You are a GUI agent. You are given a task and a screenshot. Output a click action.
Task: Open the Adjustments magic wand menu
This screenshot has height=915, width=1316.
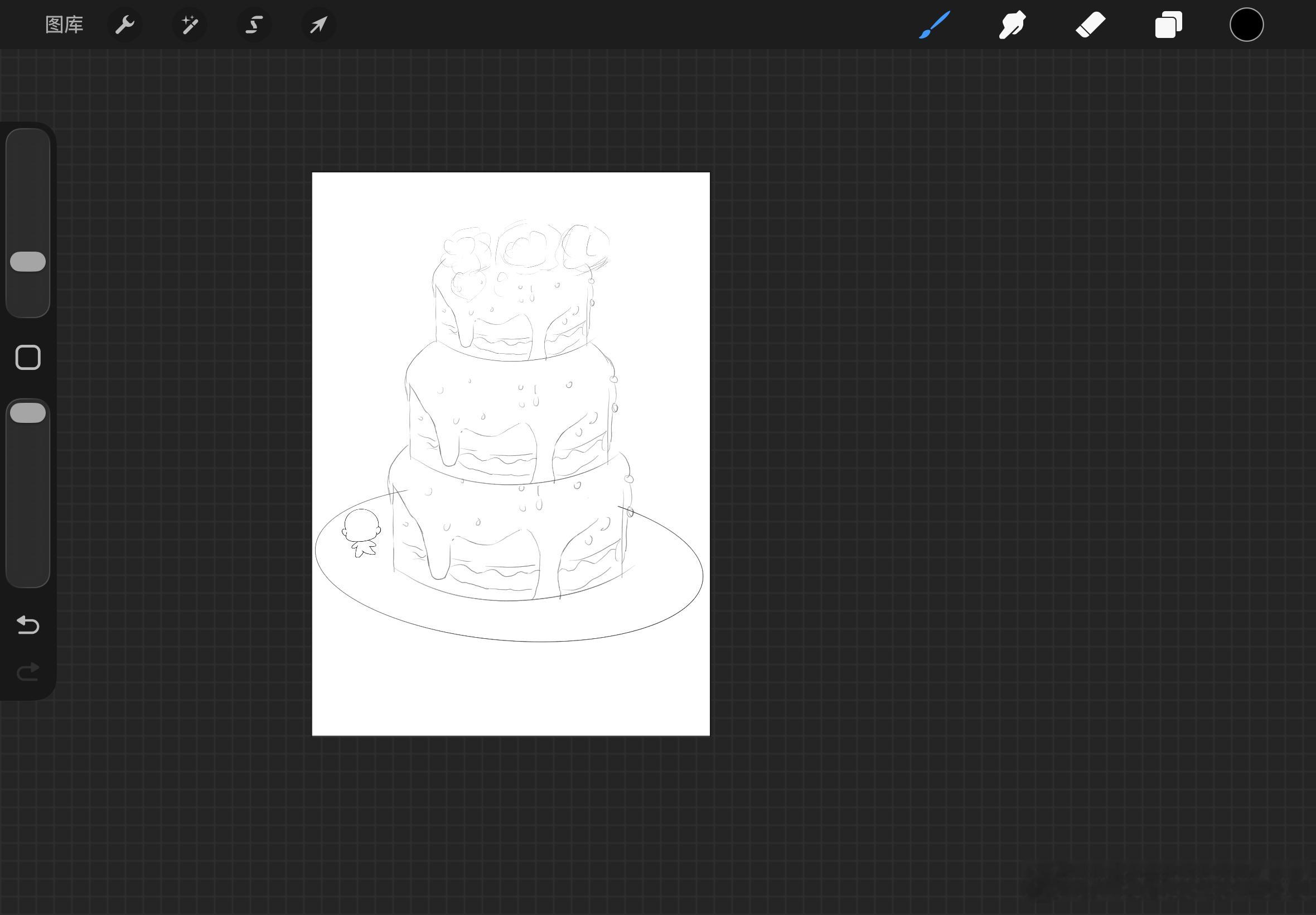coord(190,25)
